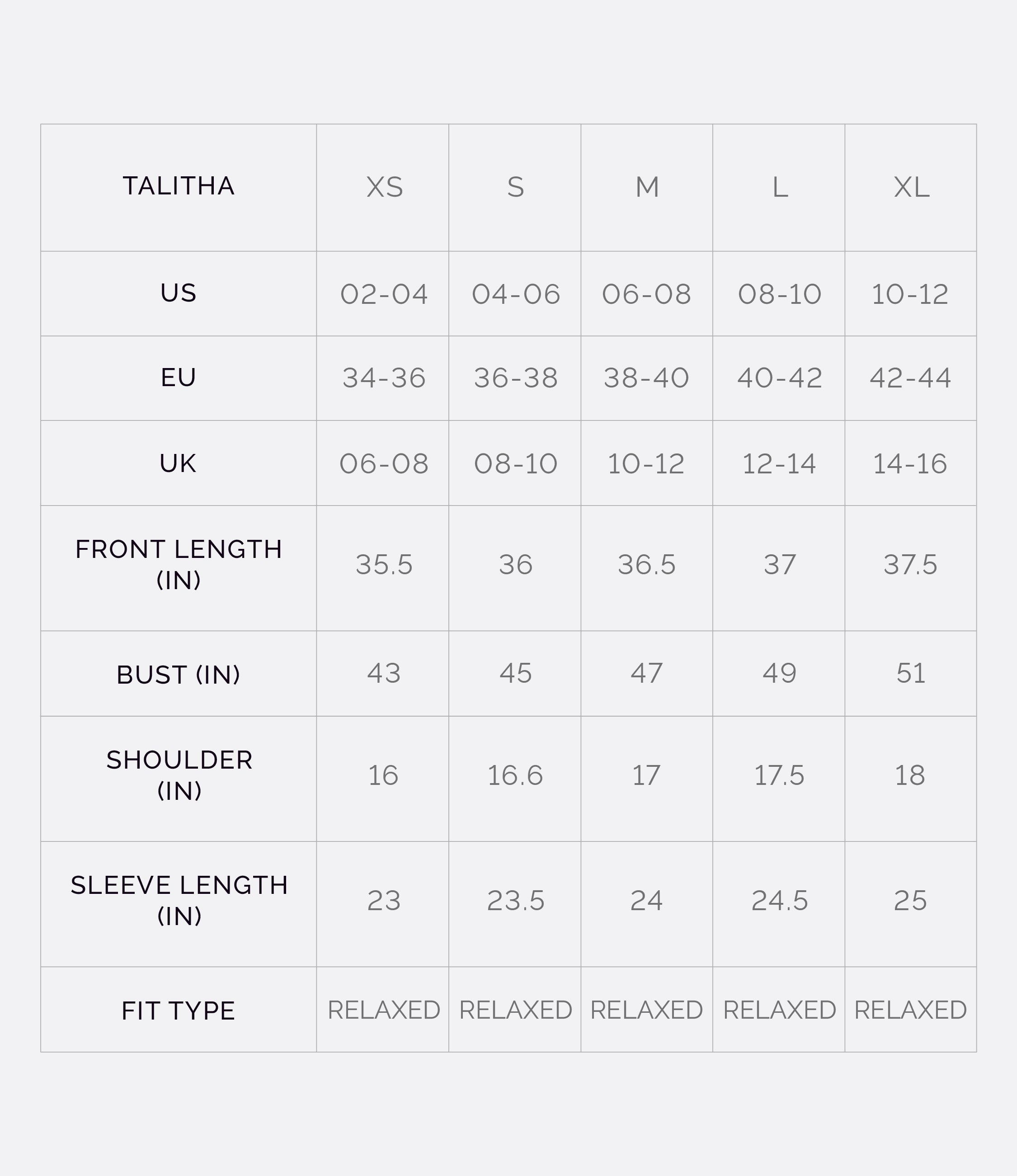Image resolution: width=1017 pixels, height=1176 pixels.
Task: Click UK size 14-16 cell
Action: 910,464
